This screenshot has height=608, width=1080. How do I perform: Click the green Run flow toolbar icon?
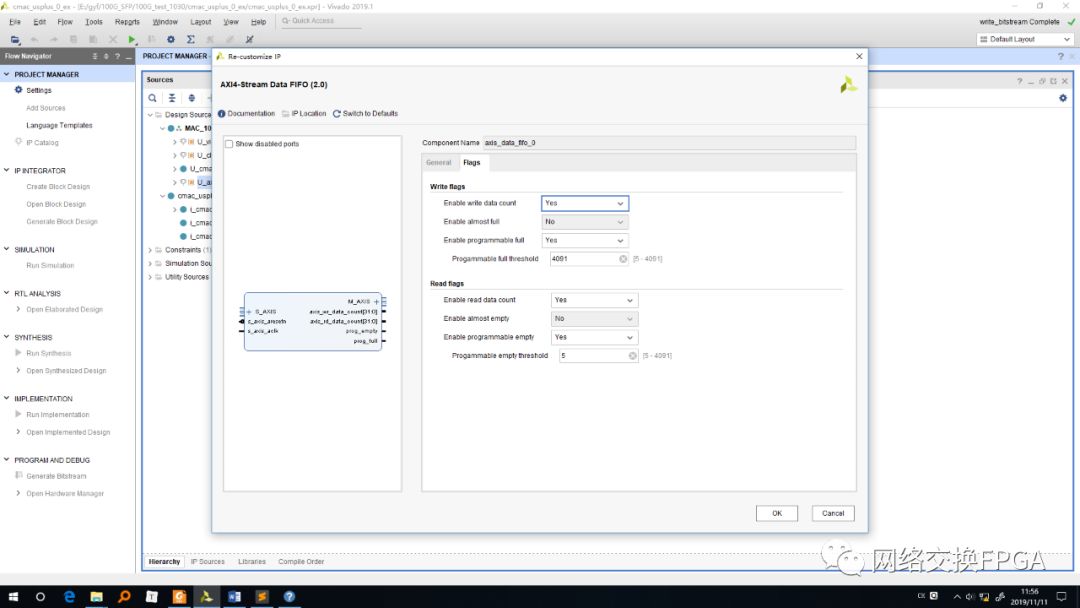[x=132, y=39]
